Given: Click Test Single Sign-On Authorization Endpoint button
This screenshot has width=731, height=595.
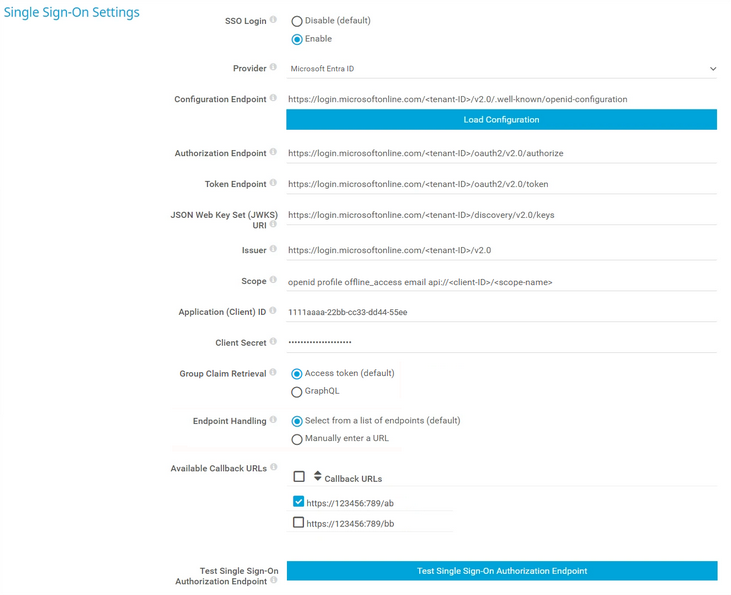Looking at the screenshot, I should click(502, 571).
